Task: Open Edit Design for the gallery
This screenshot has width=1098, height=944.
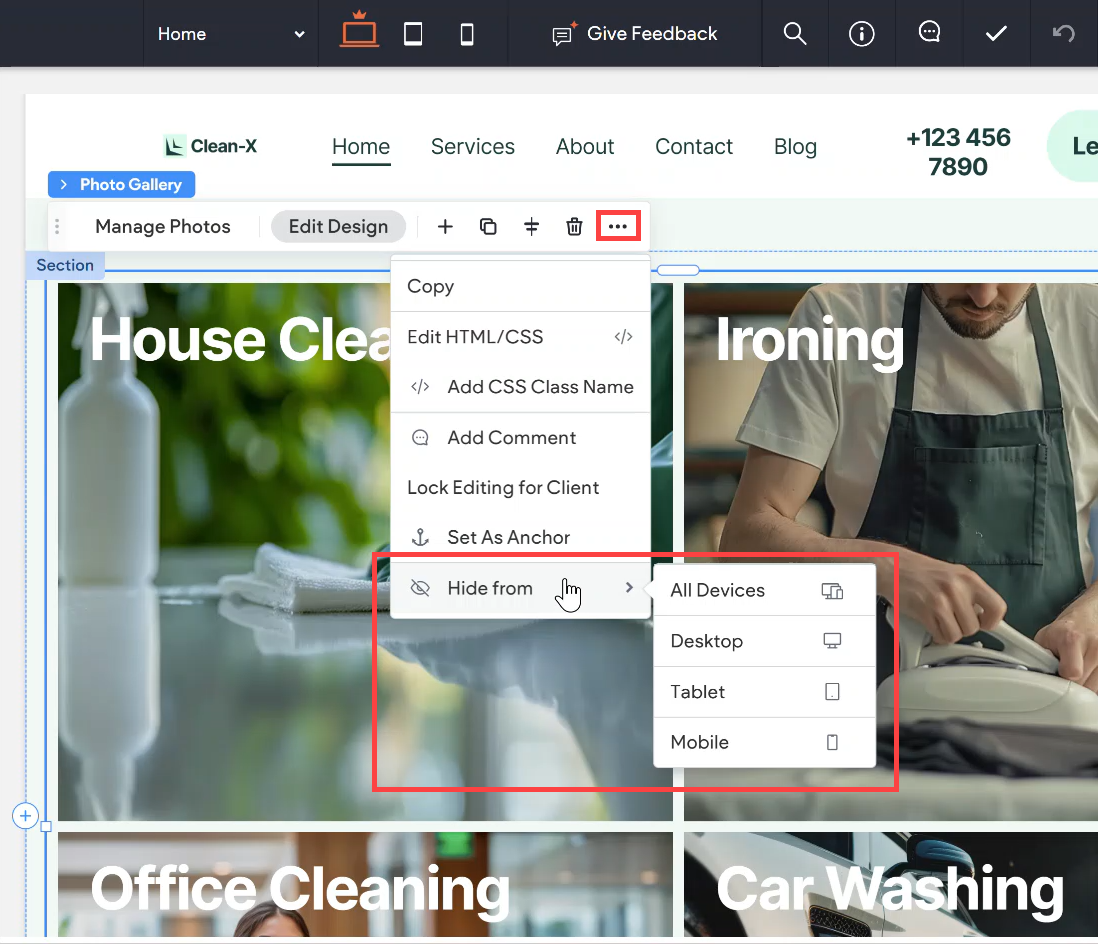Action: click(x=338, y=226)
